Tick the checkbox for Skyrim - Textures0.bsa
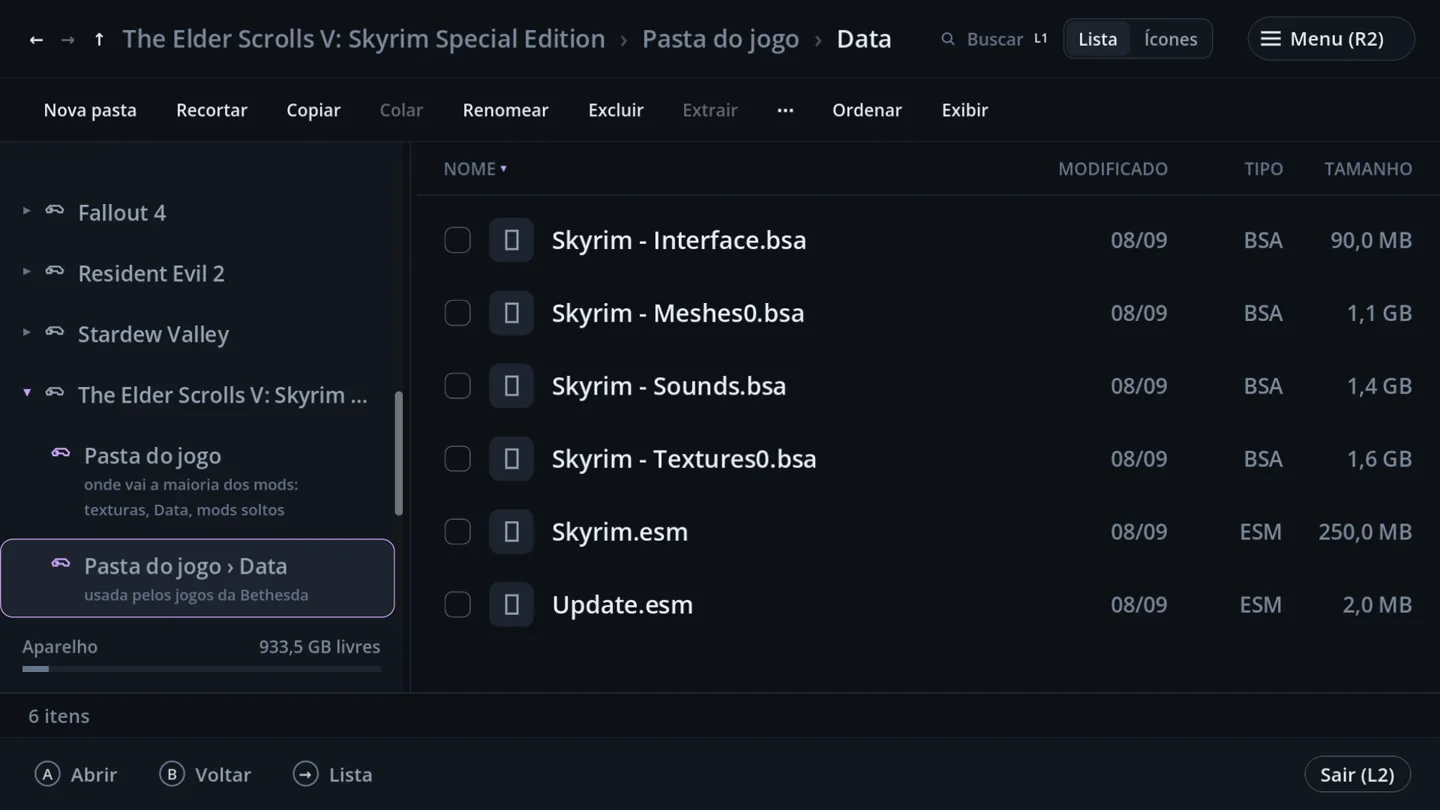The image size is (1440, 810). click(457, 459)
